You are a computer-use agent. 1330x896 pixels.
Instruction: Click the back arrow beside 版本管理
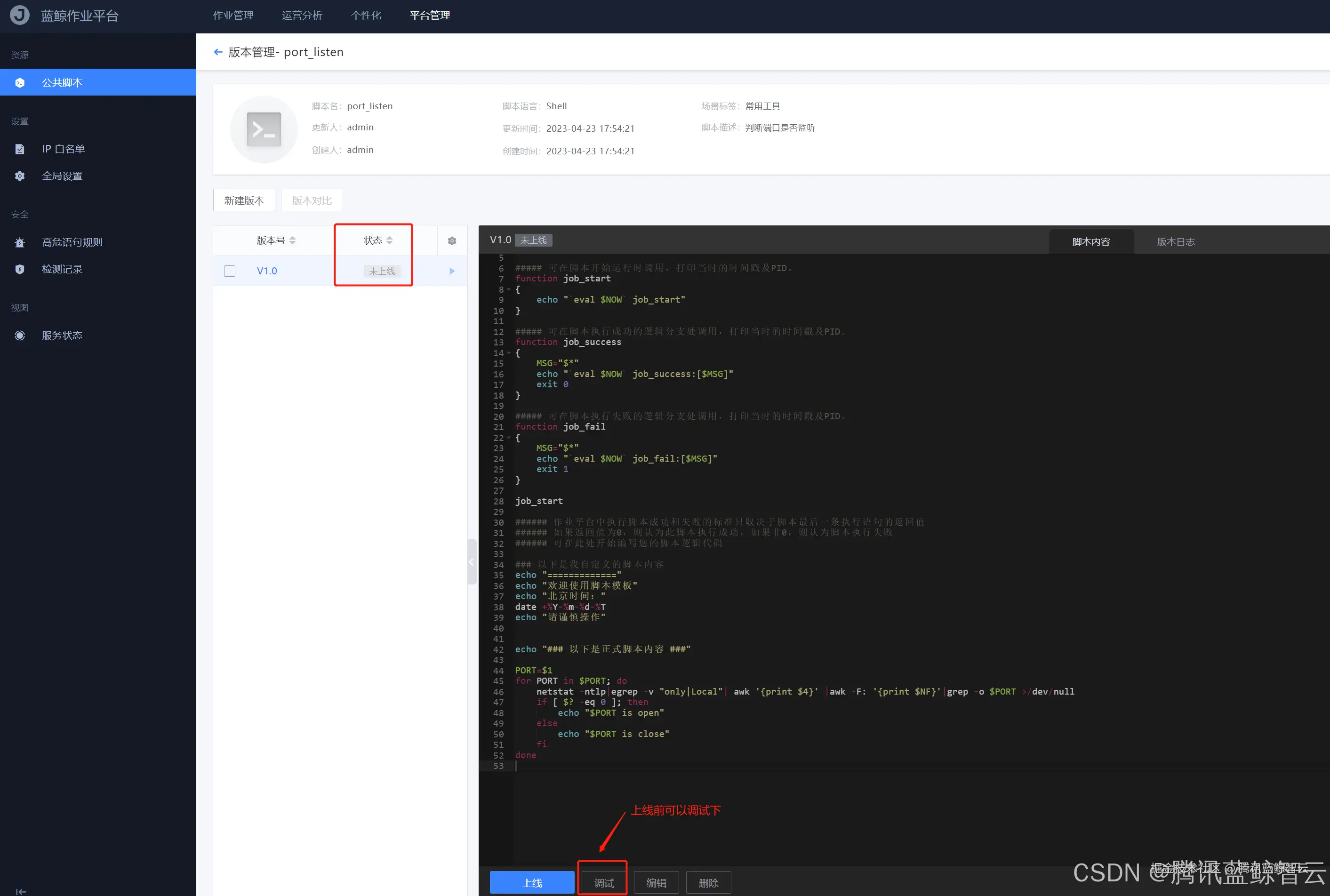(x=218, y=52)
